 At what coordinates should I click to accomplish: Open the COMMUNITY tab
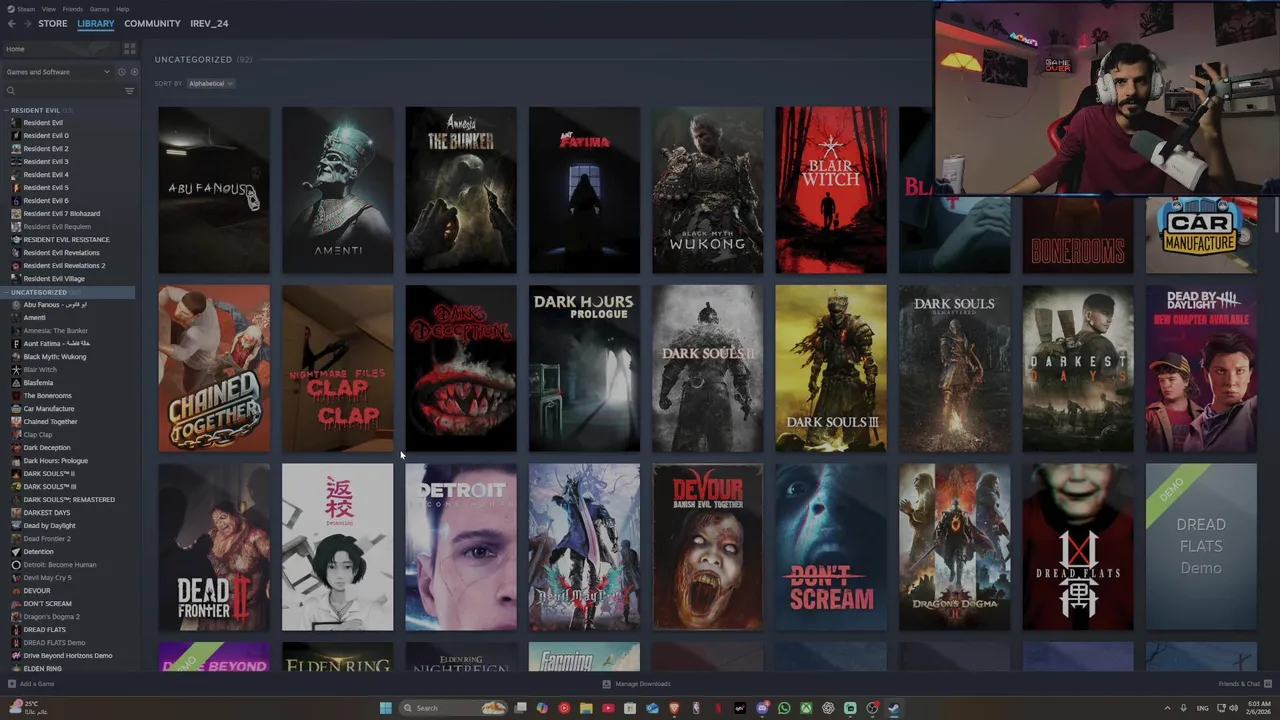coord(152,23)
